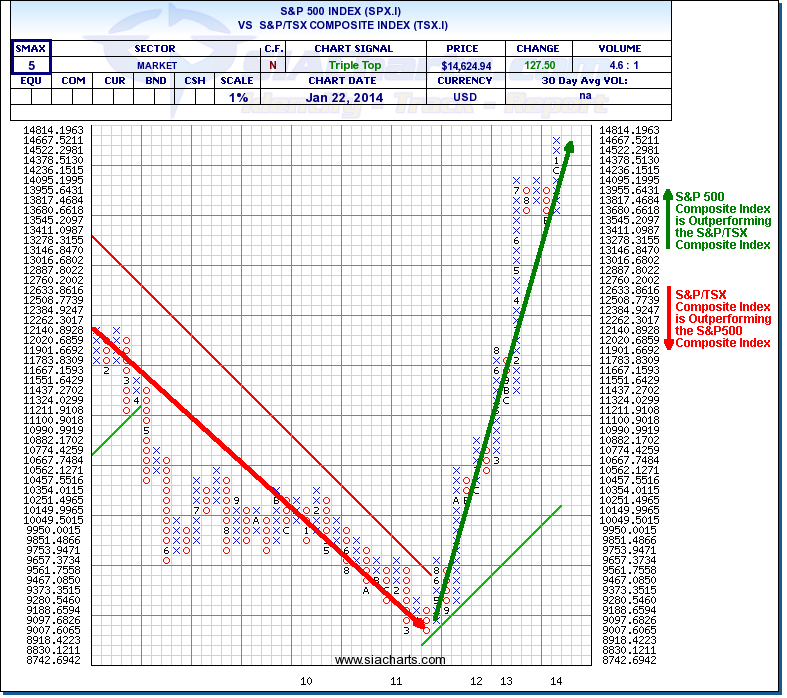Select the USD currency value
The height and width of the screenshot is (698, 787).
(465, 97)
